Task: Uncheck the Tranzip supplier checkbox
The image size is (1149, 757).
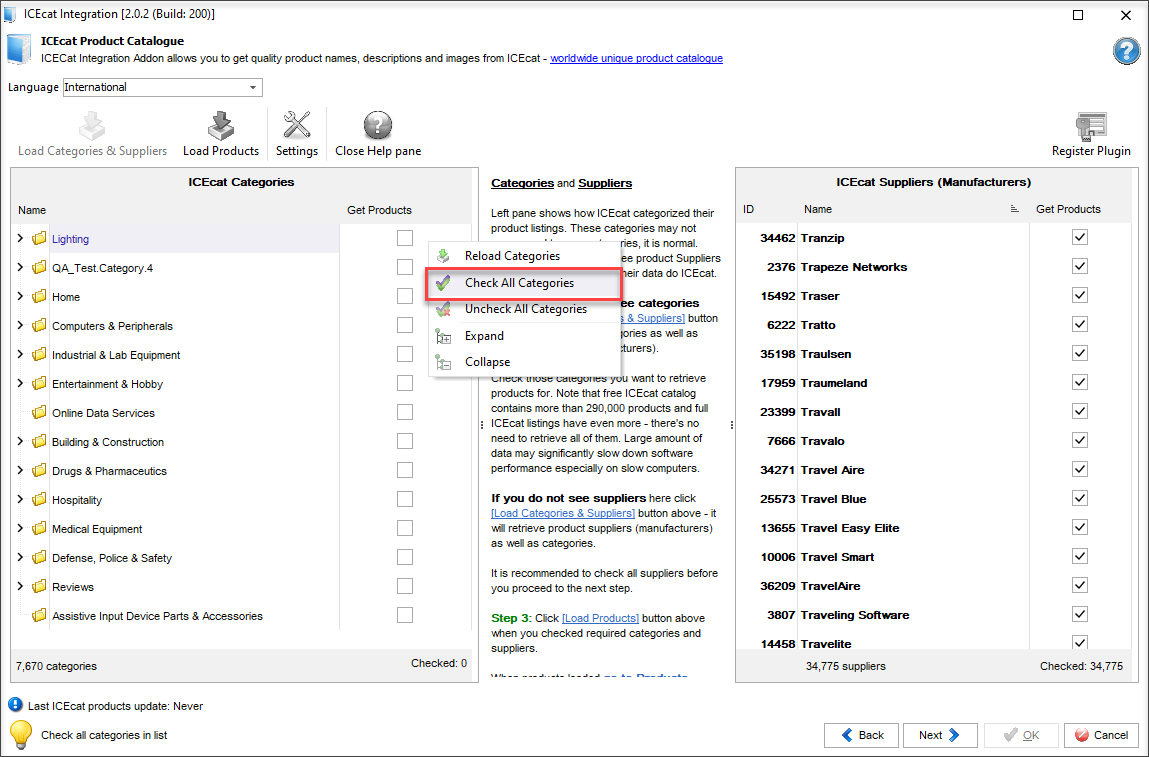Action: (x=1079, y=237)
